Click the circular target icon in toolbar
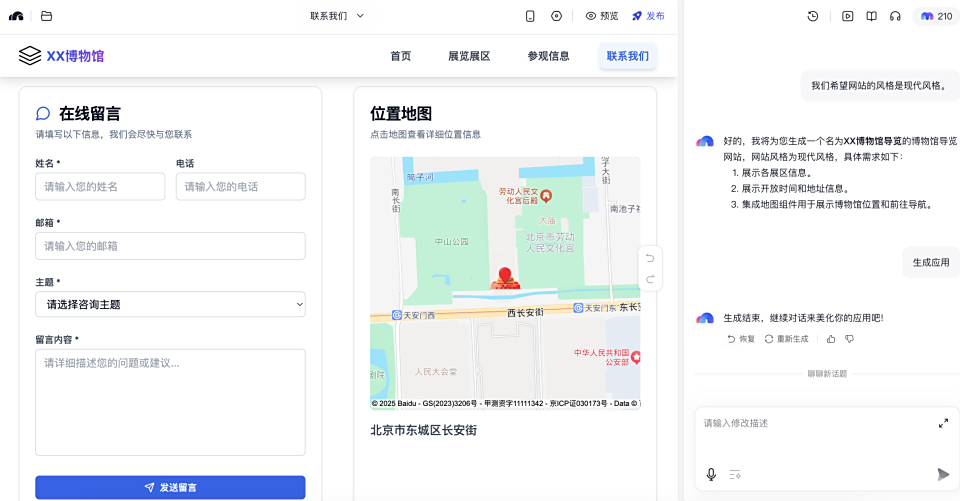The height and width of the screenshot is (501, 960). tap(557, 16)
